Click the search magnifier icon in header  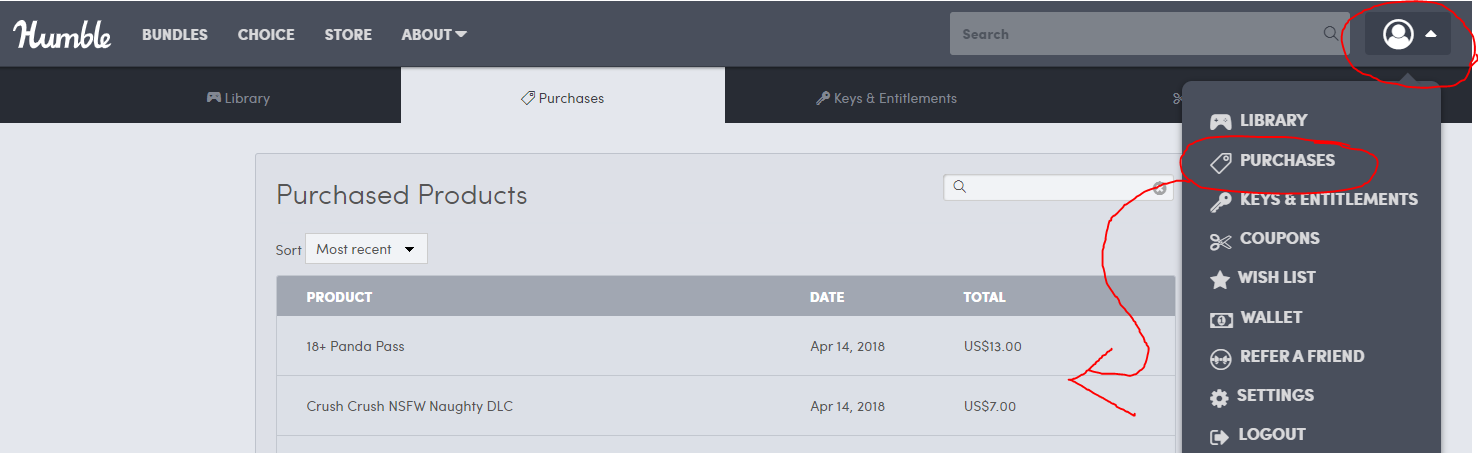click(1330, 33)
